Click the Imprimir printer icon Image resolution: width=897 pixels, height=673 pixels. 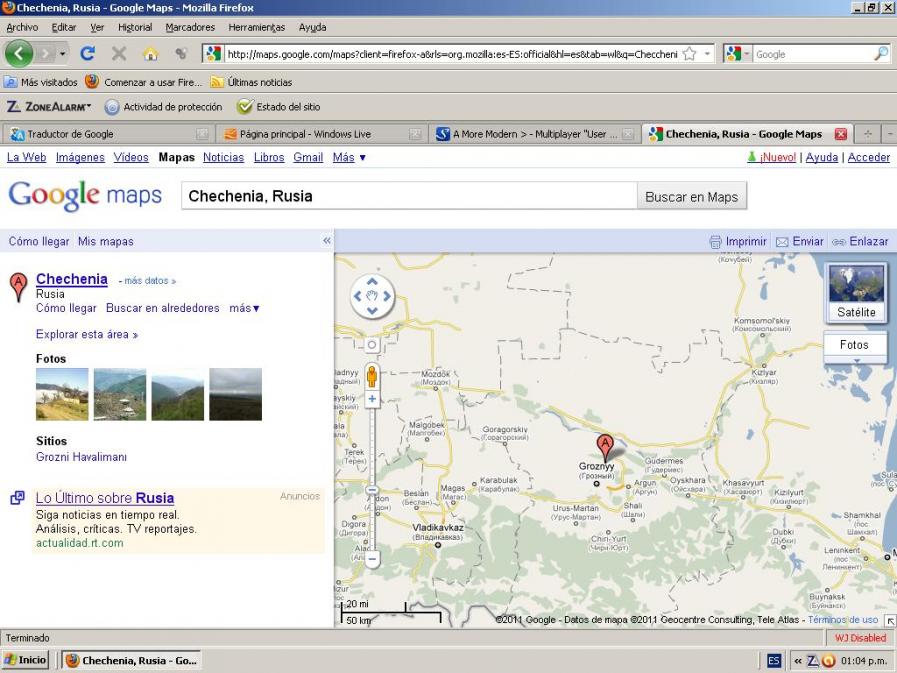point(715,242)
